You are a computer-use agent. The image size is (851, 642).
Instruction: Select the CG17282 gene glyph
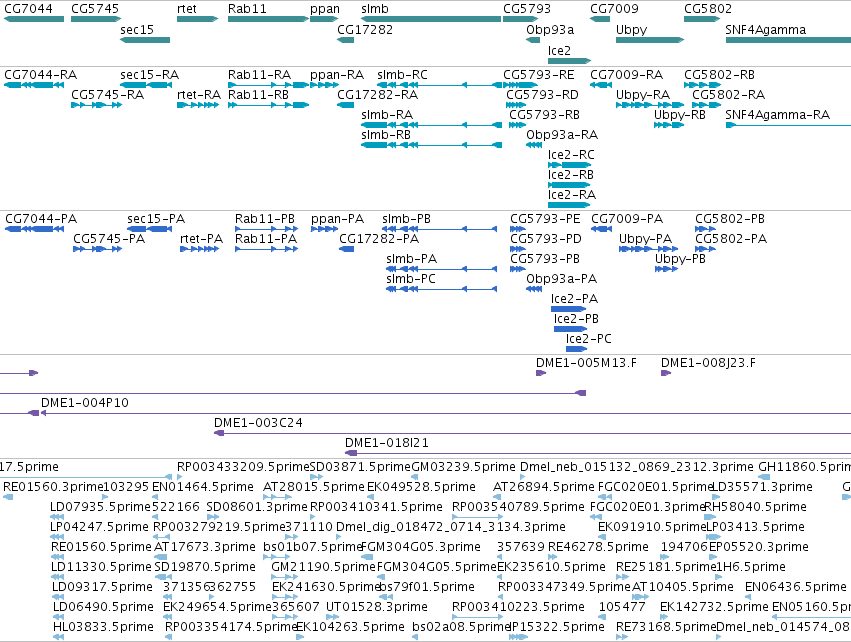click(x=345, y=40)
